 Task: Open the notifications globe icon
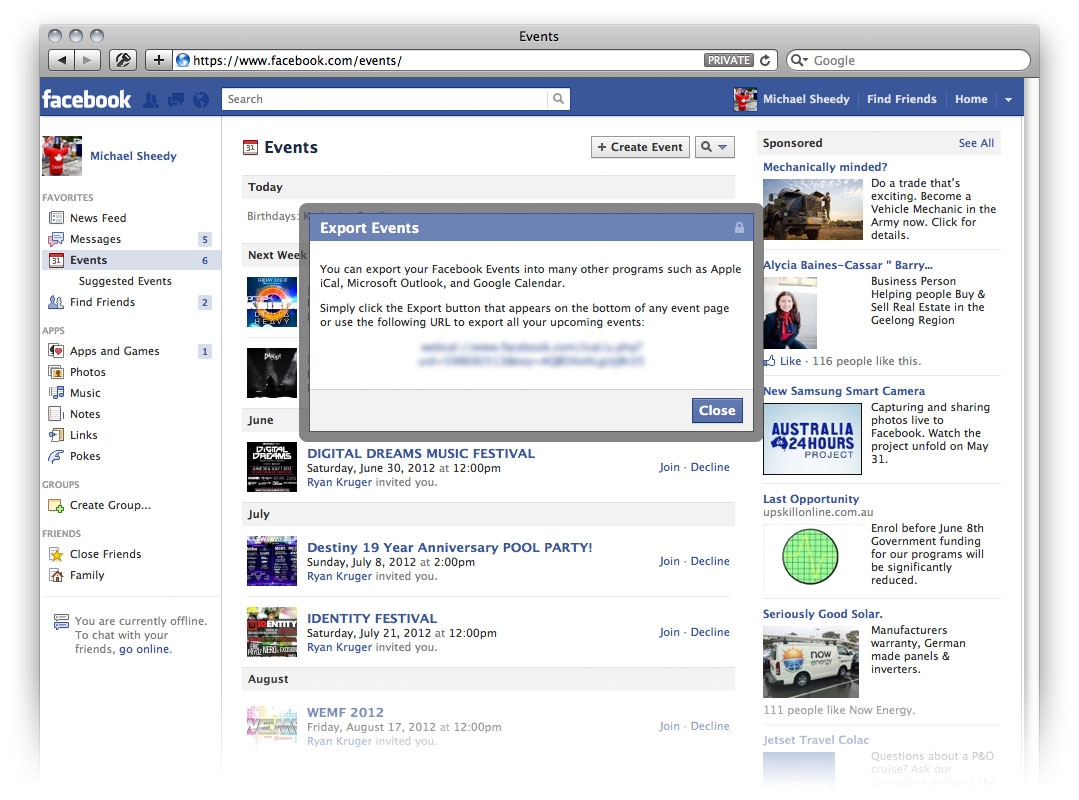[201, 100]
